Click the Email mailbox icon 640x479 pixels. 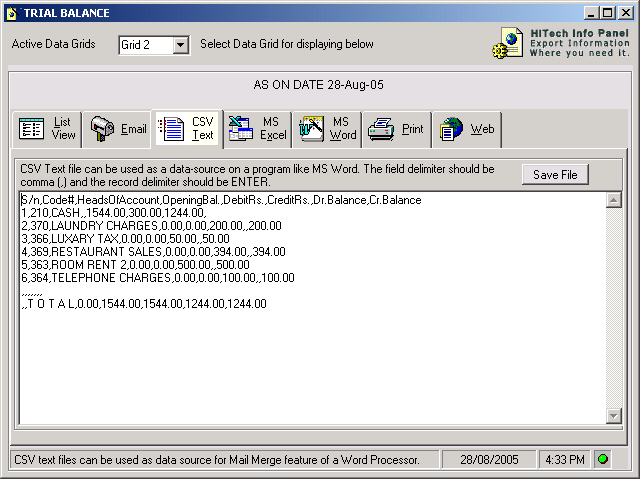click(x=102, y=129)
